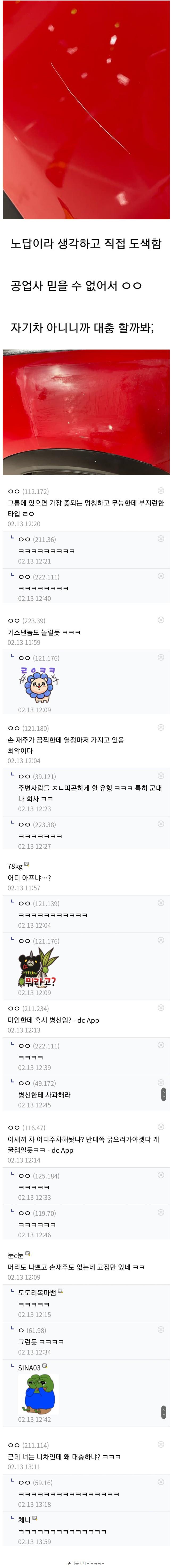This screenshot has height=1568, width=171.
Task: Click the 눈c눈 nickname icon
Action: click(x=28, y=1253)
